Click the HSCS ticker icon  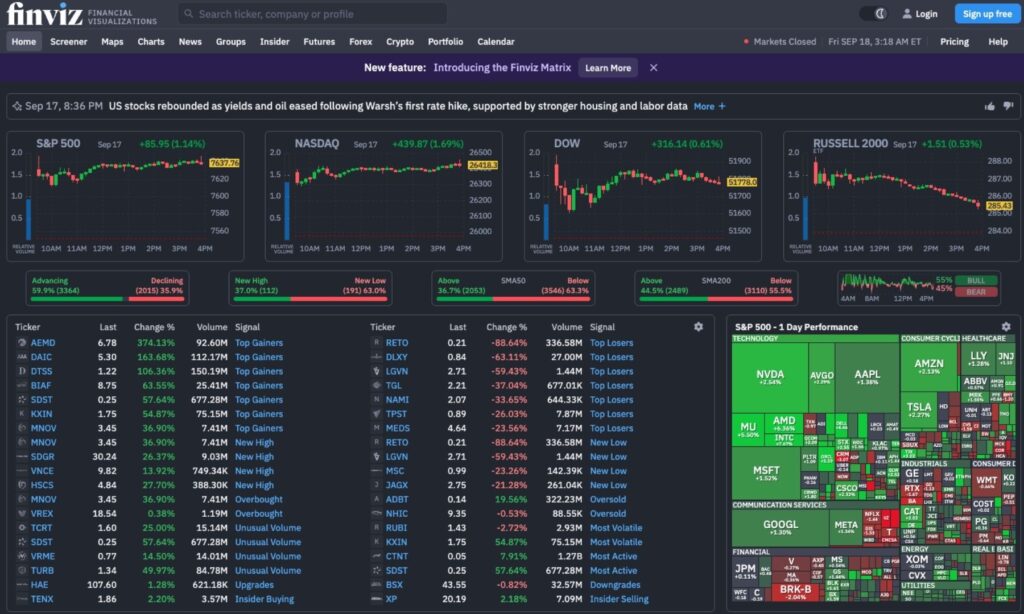[22, 485]
